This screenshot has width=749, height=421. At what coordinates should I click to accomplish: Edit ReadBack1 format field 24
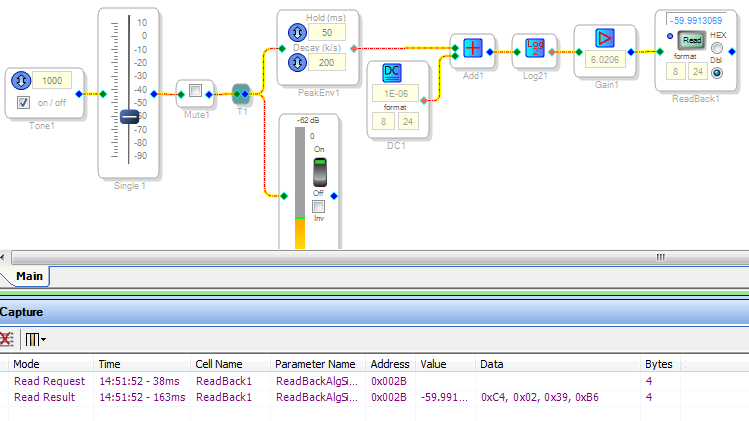coord(697,72)
